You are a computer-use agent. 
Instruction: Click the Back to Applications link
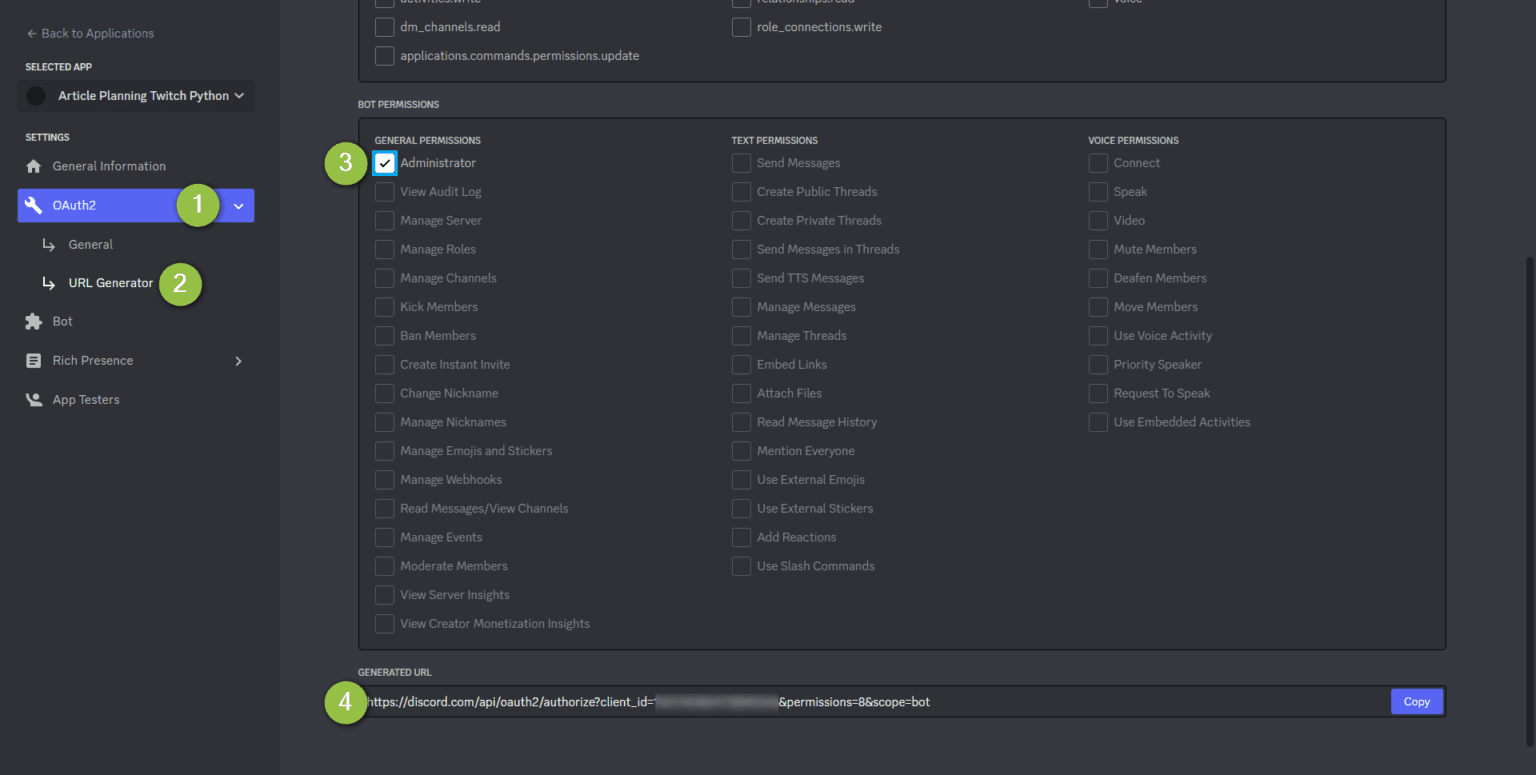[x=90, y=34]
